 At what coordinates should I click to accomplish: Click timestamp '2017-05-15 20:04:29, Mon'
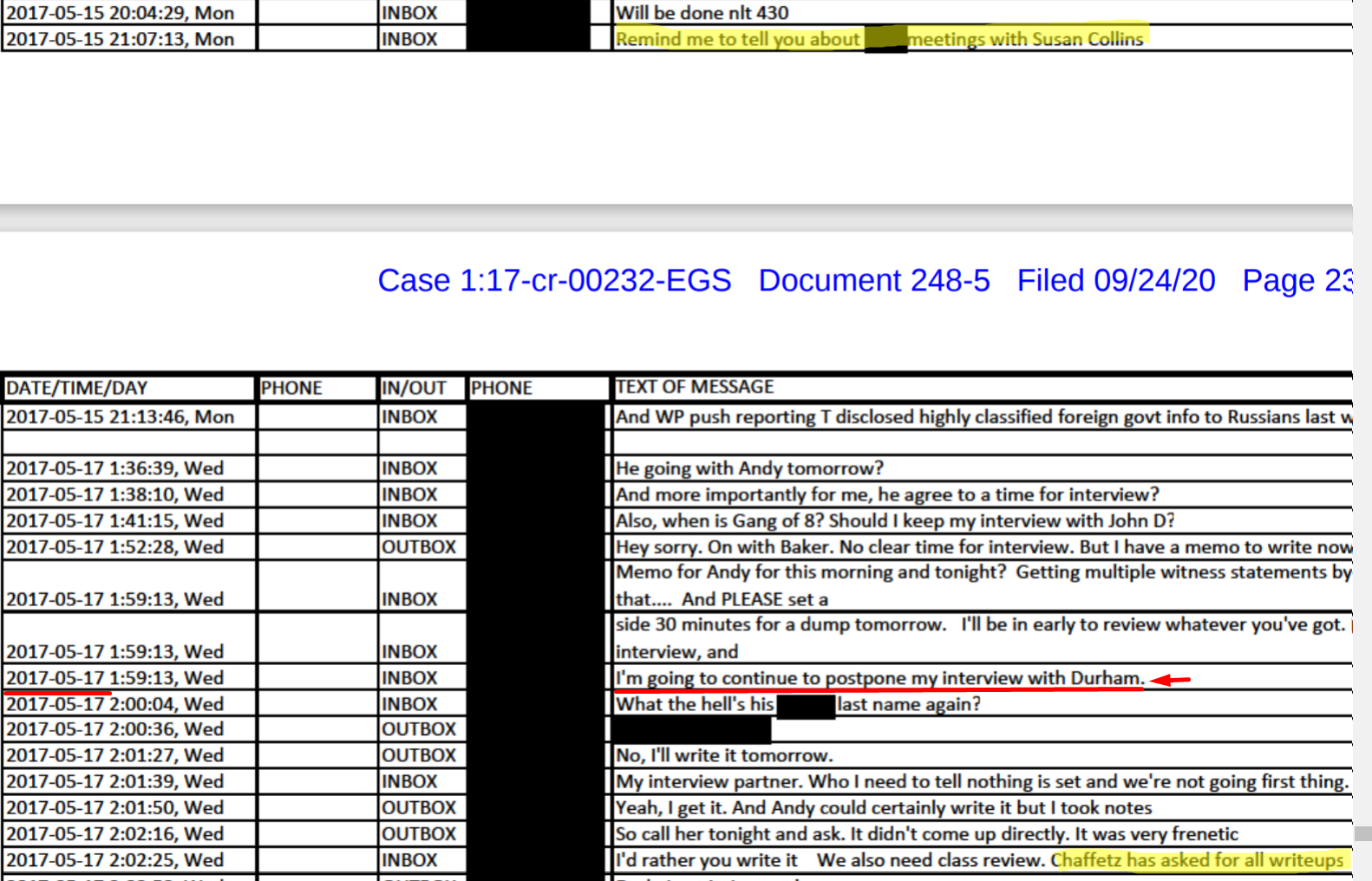tap(121, 13)
